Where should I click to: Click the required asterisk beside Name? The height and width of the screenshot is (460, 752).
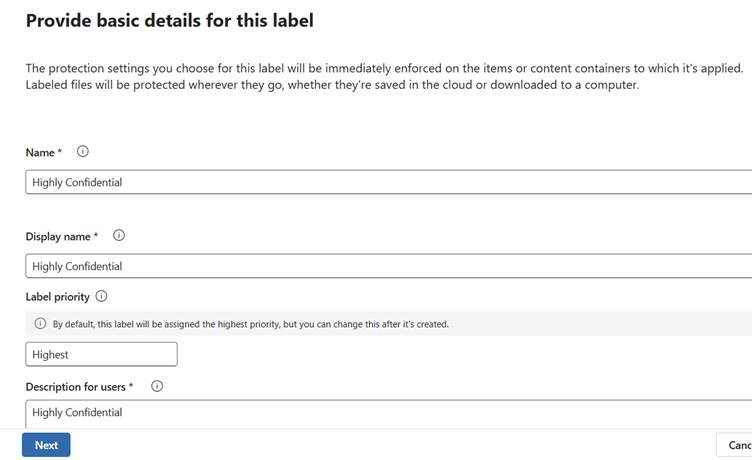tap(59, 152)
